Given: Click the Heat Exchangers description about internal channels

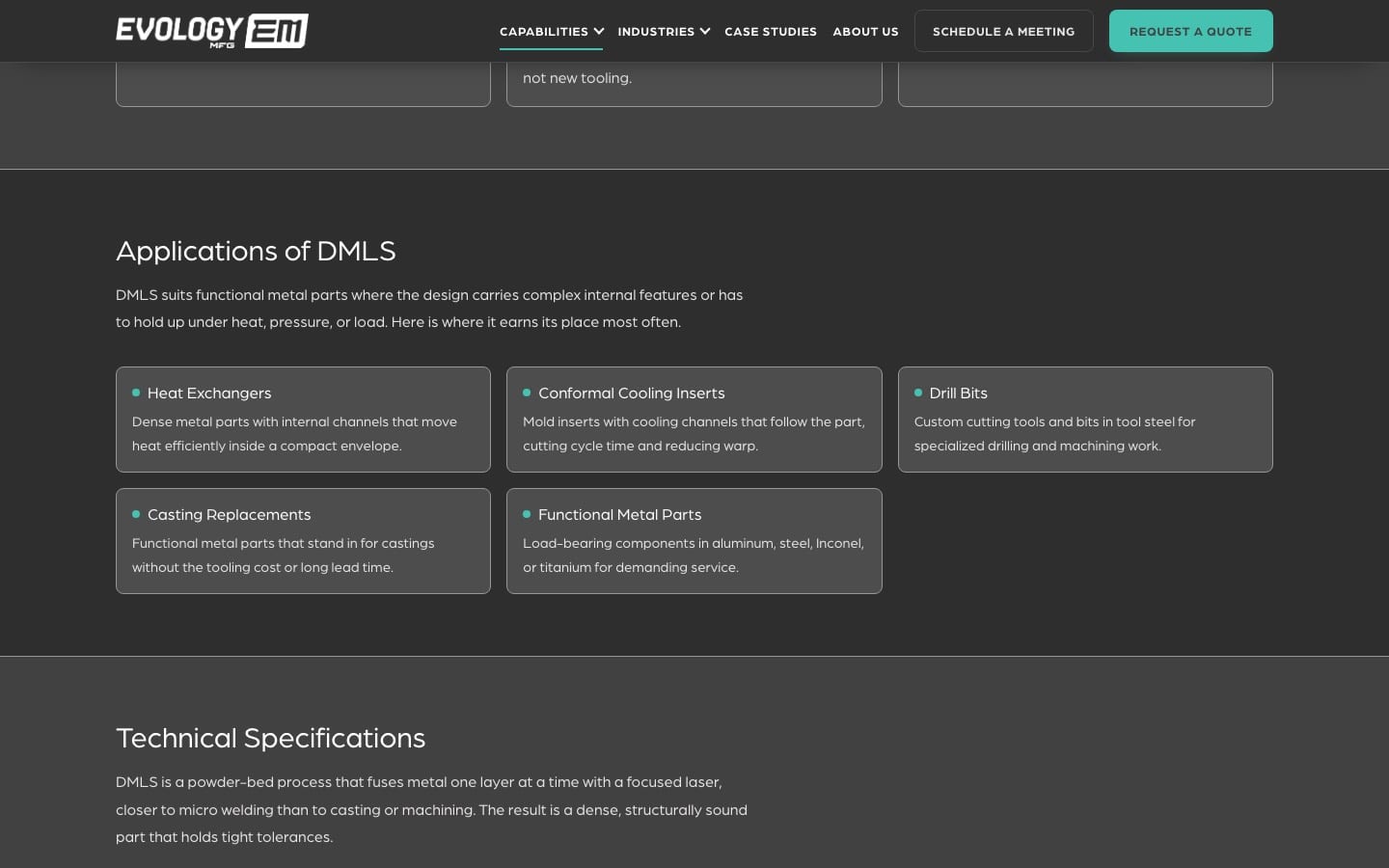Looking at the screenshot, I should click(x=294, y=434).
